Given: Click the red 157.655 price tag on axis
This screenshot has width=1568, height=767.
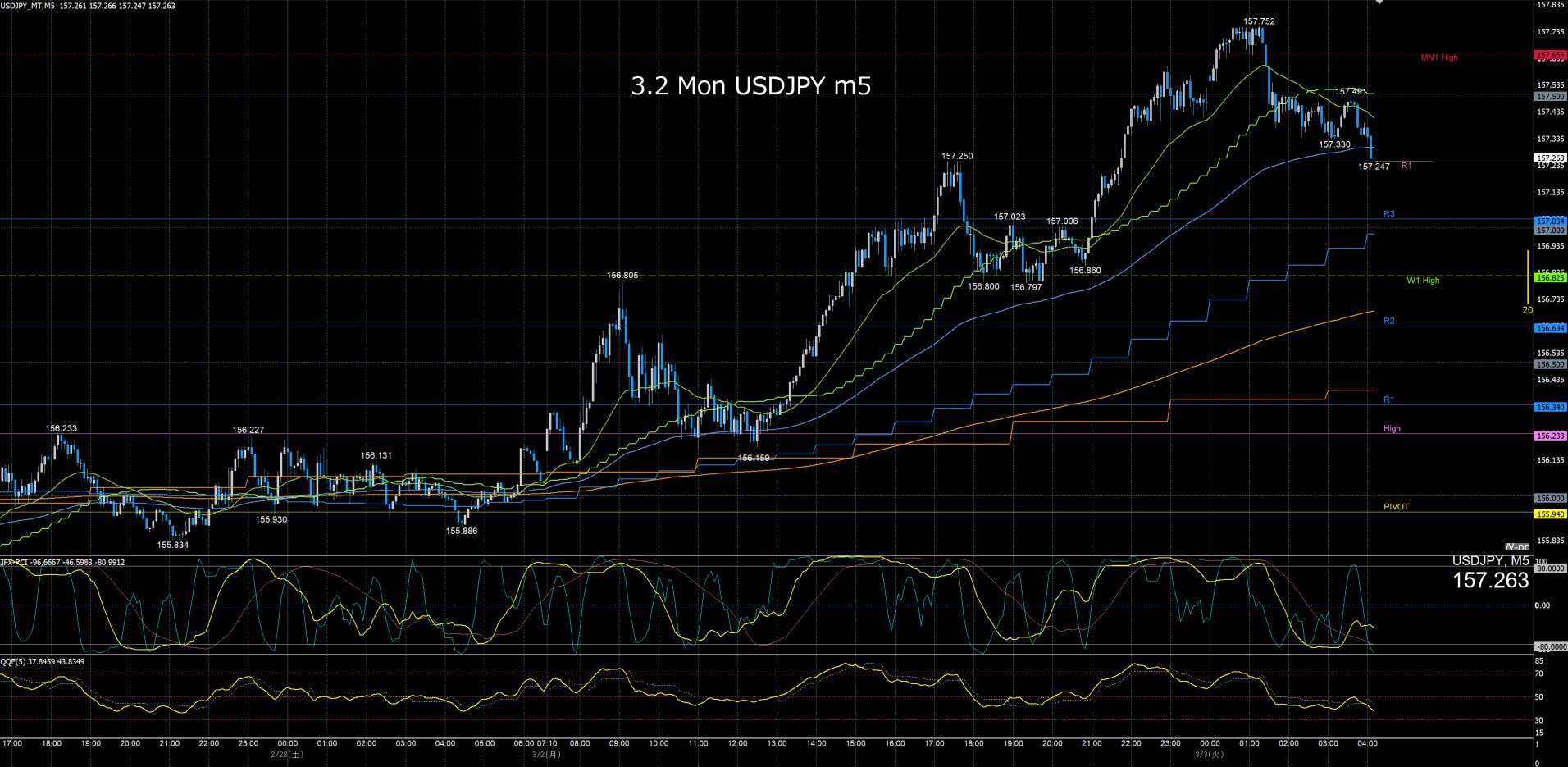Looking at the screenshot, I should [1550, 56].
